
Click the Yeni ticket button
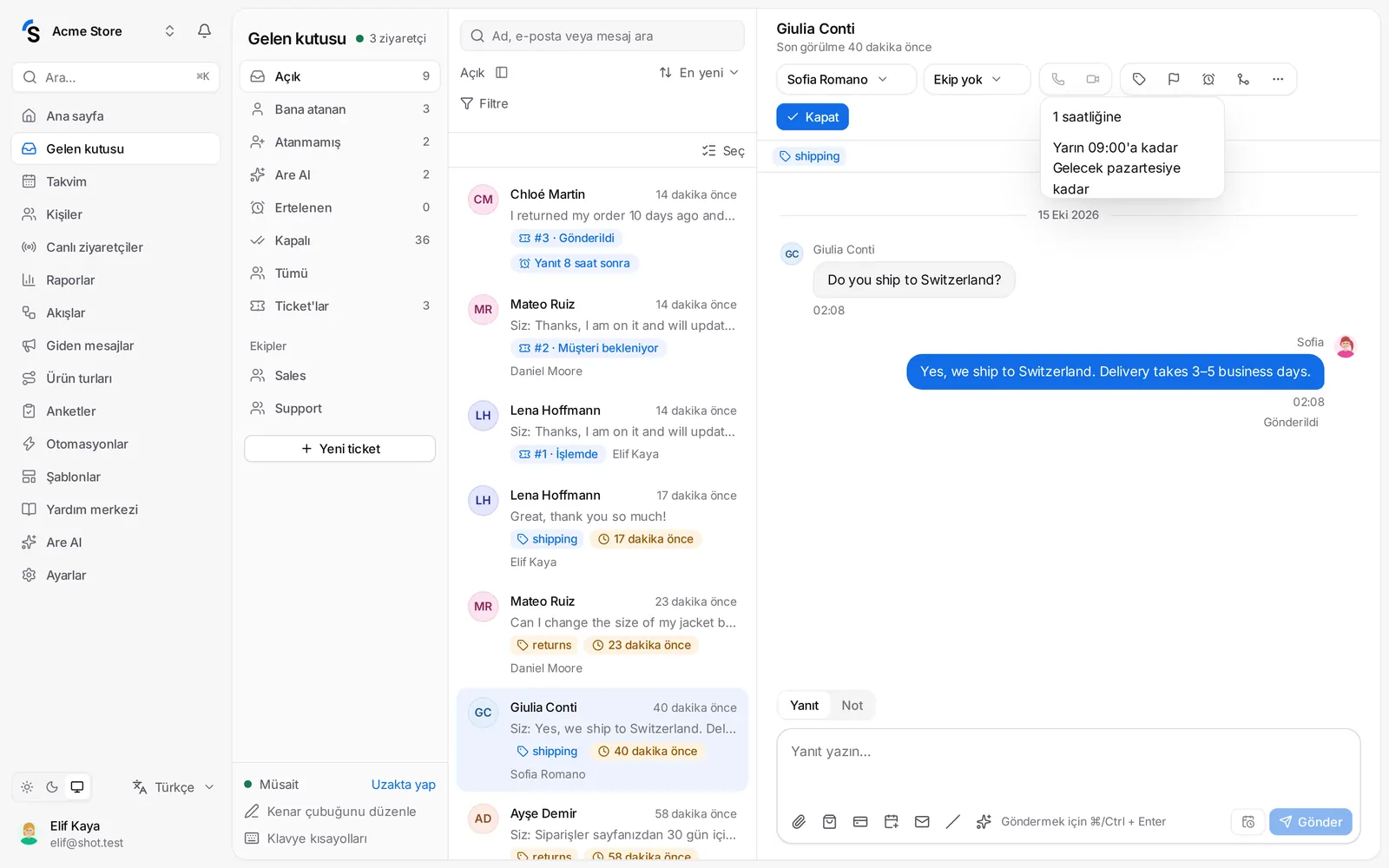[340, 449]
